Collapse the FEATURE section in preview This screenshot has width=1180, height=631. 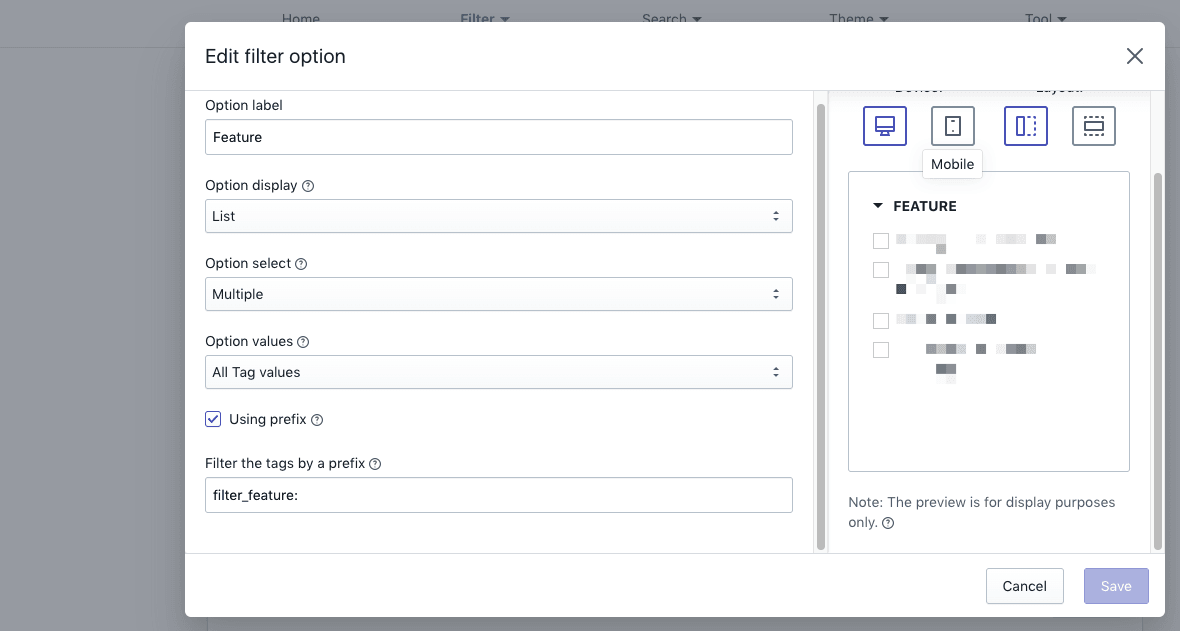pyautogui.click(x=878, y=206)
